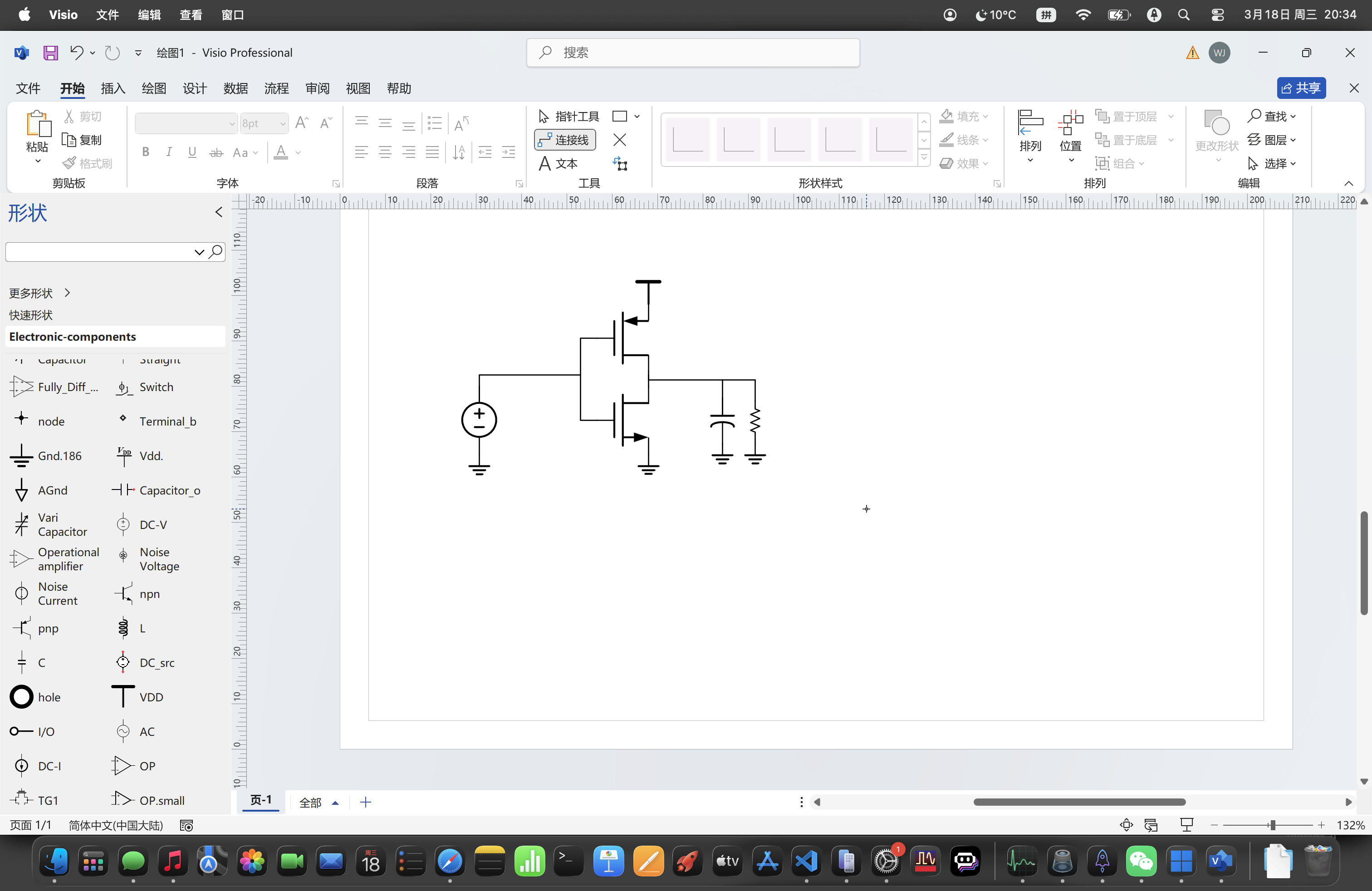The image size is (1372, 891).
Task: Collapse the Shapes panel with chevron
Action: point(219,212)
